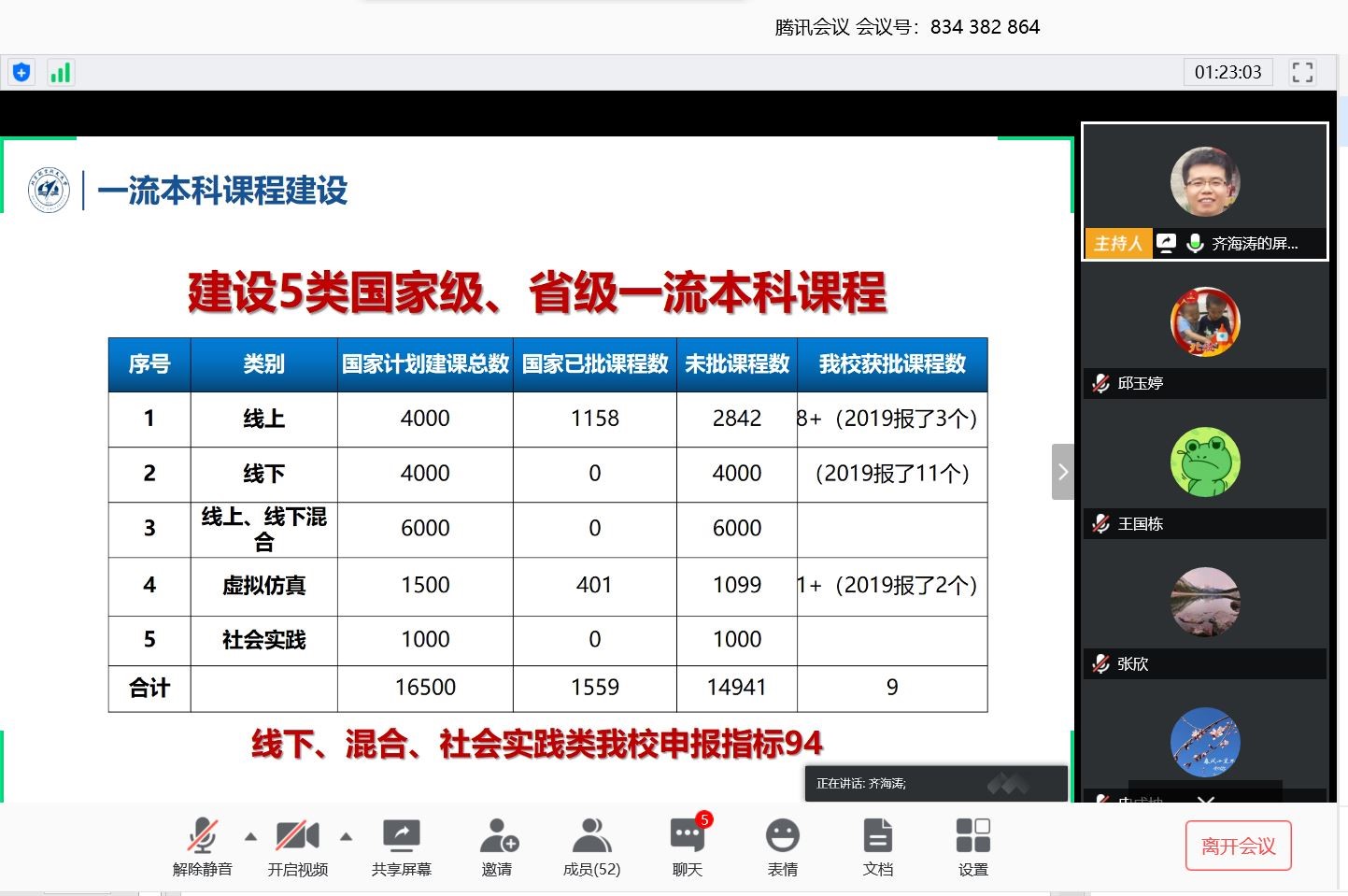Click the blue security shield icon

[21, 72]
